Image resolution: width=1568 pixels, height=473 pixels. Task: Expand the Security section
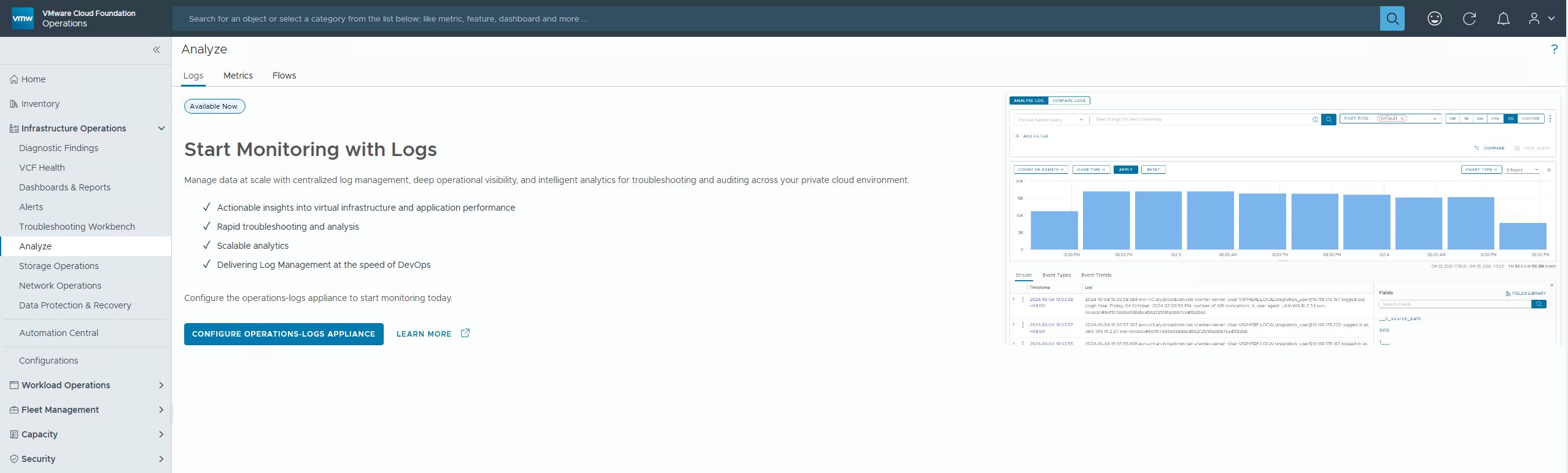pos(161,459)
